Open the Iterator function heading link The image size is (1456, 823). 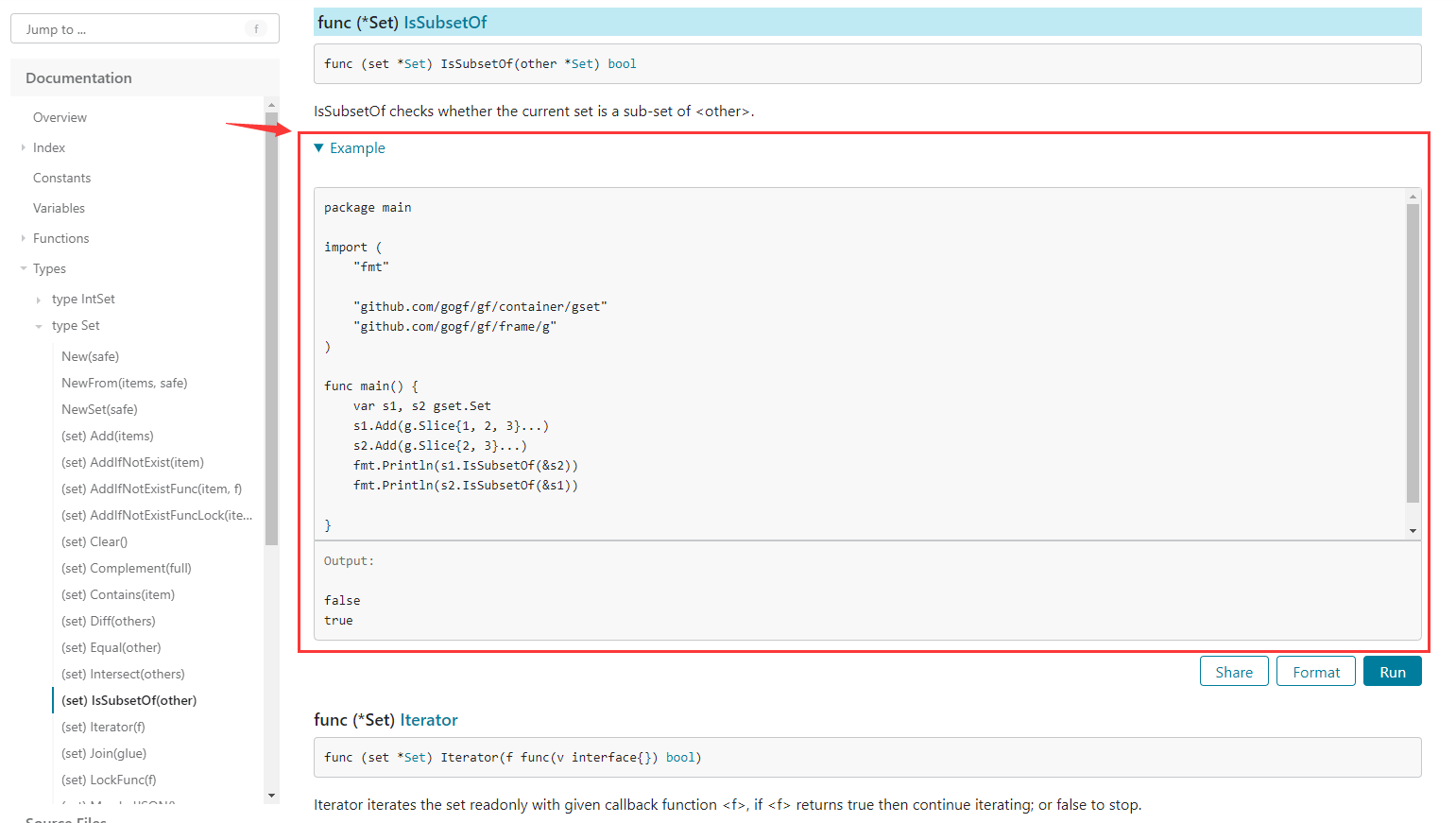coord(428,720)
